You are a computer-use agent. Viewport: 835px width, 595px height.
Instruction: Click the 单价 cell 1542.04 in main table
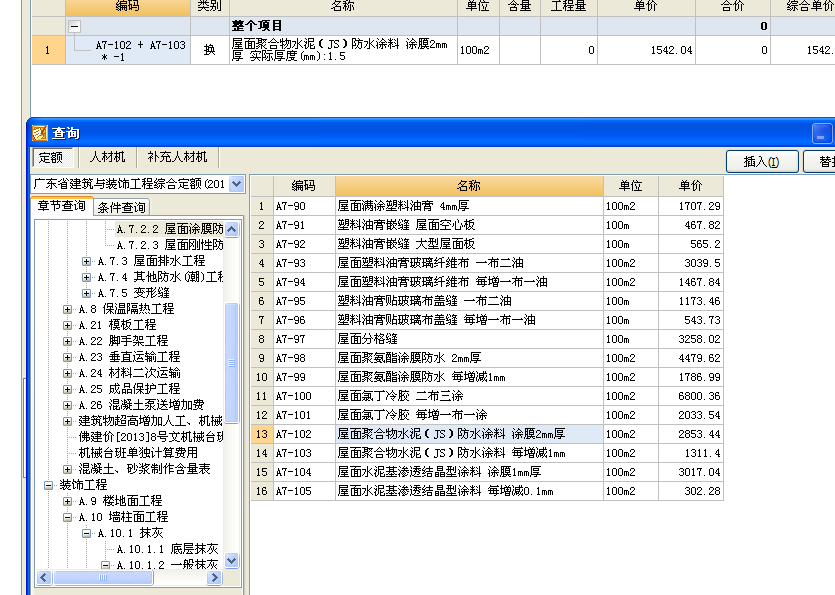click(646, 51)
